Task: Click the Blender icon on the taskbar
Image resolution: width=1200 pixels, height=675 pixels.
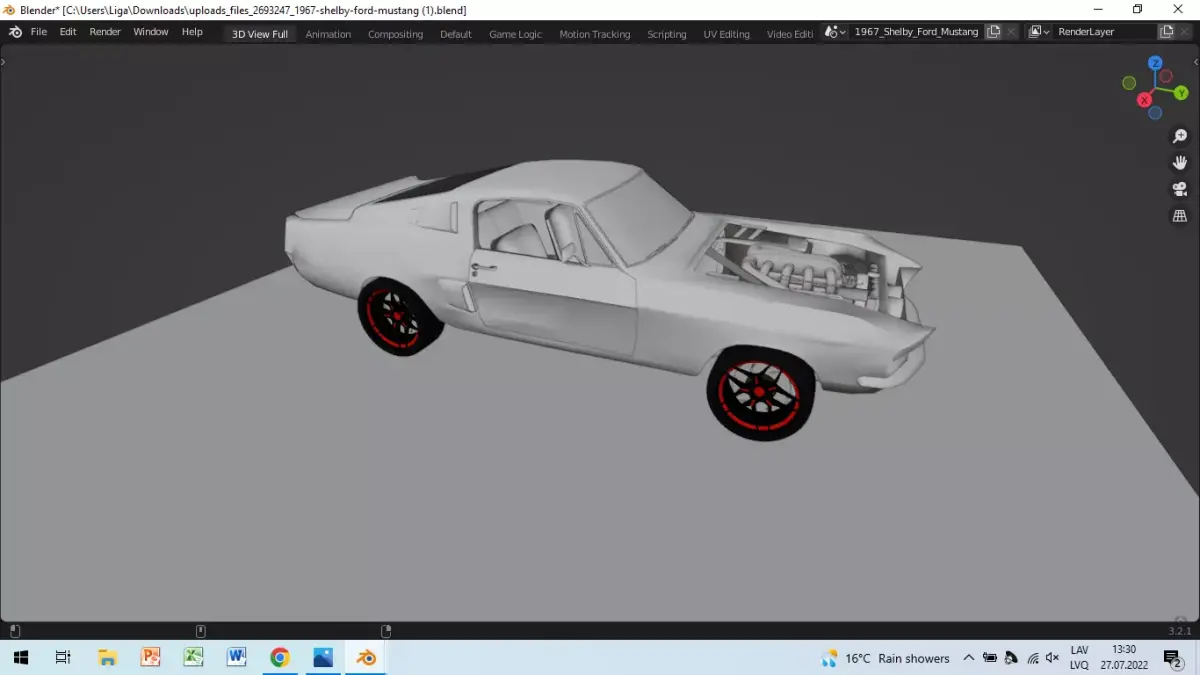Action: [366, 657]
